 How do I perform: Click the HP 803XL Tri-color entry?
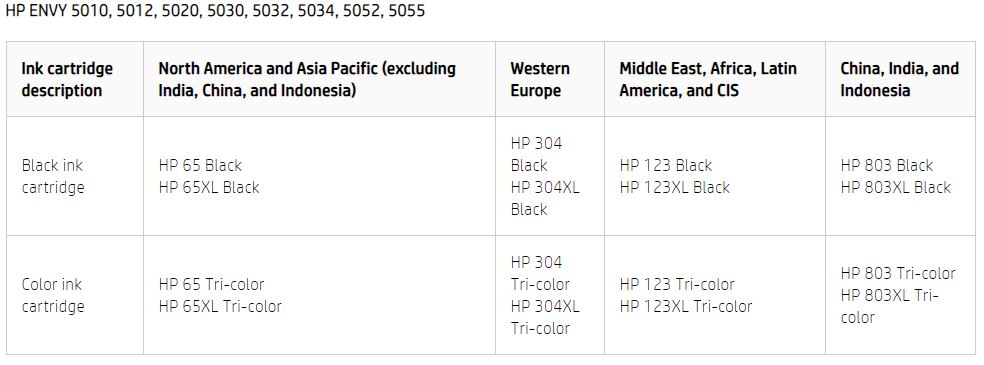889,306
